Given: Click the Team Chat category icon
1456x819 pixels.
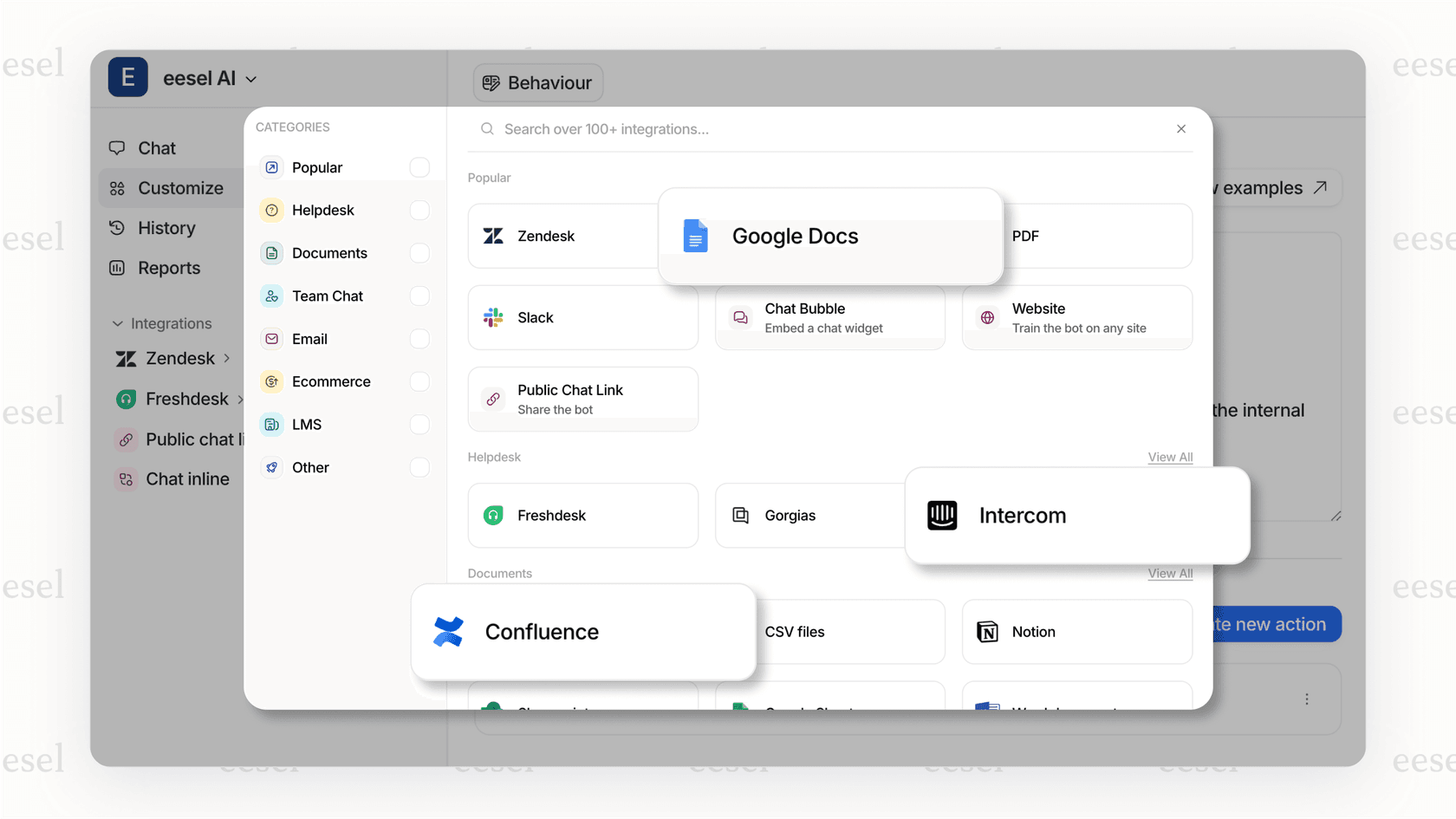Looking at the screenshot, I should click(272, 296).
